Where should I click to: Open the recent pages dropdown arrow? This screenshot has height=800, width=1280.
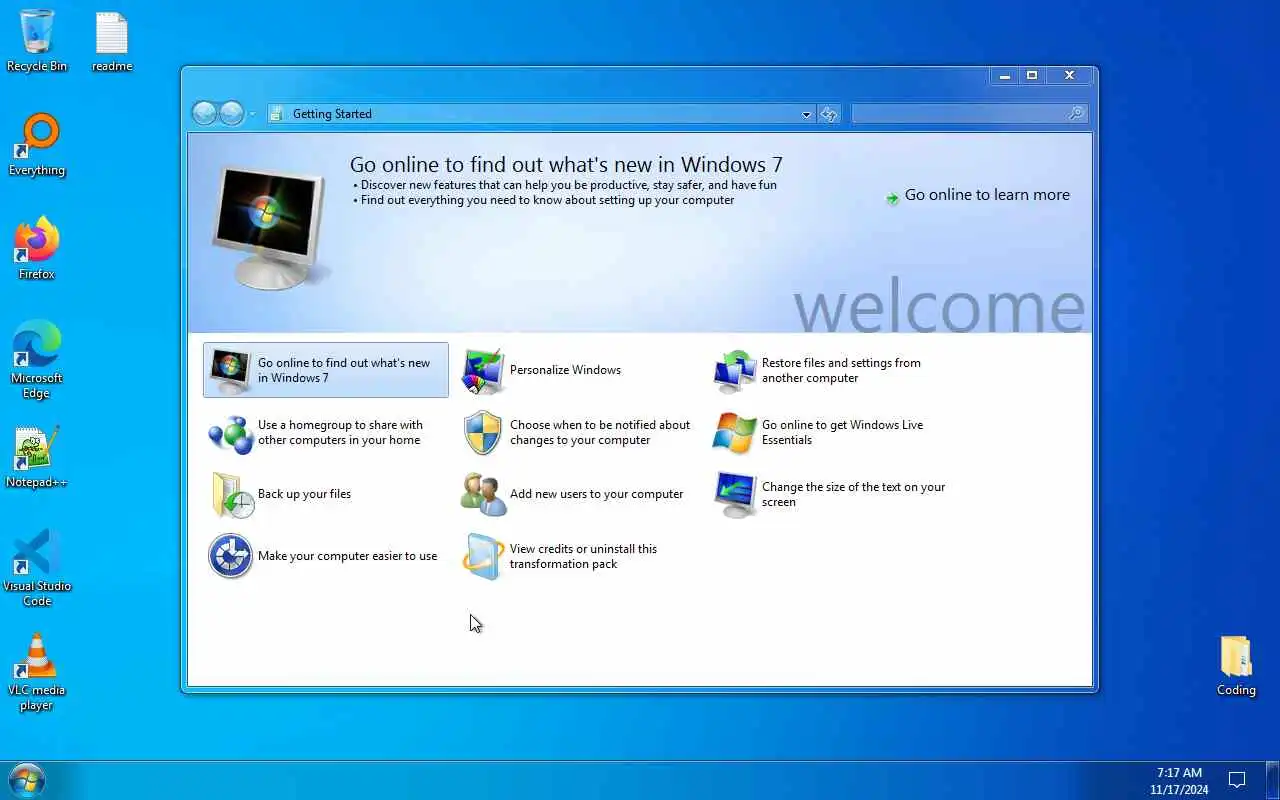click(x=252, y=114)
